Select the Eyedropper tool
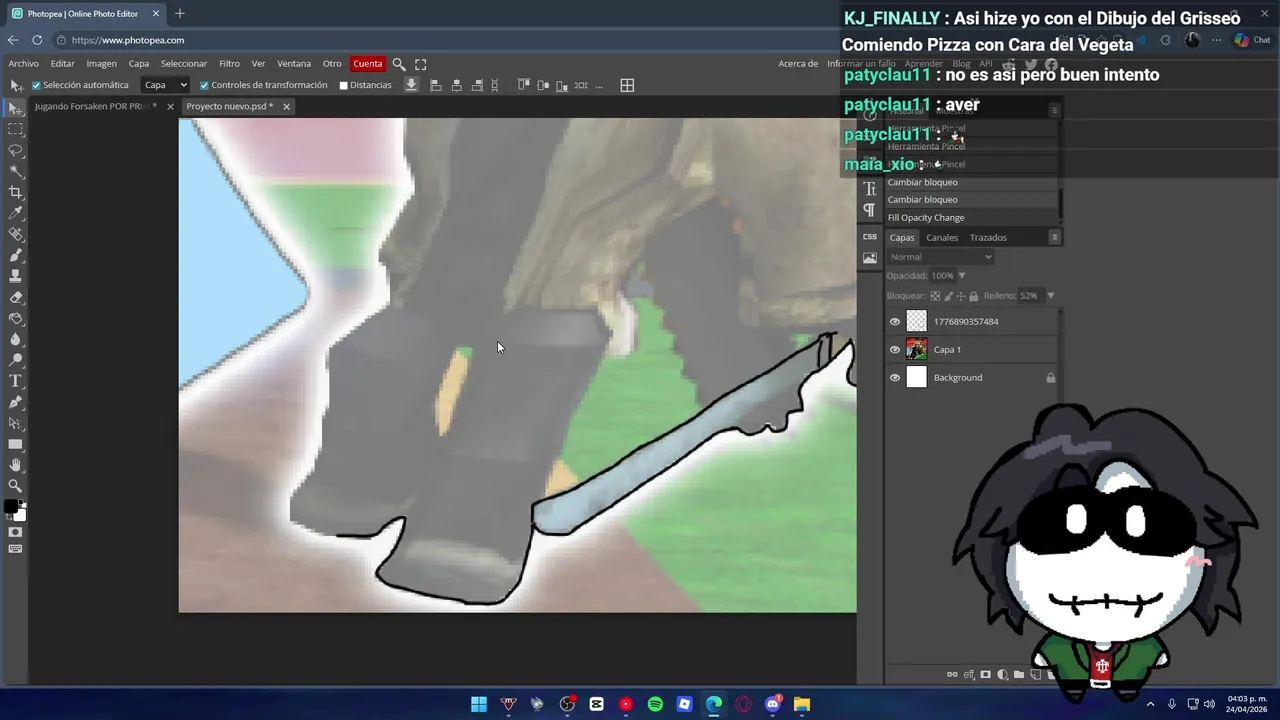Viewport: 1280px width, 720px height. click(x=15, y=213)
